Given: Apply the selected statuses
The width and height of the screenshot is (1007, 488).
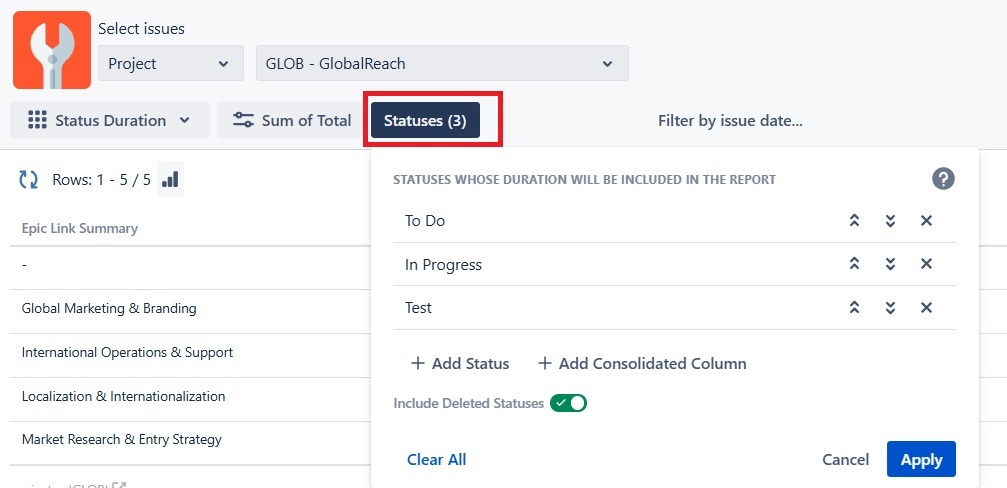Looking at the screenshot, I should click(922, 460).
